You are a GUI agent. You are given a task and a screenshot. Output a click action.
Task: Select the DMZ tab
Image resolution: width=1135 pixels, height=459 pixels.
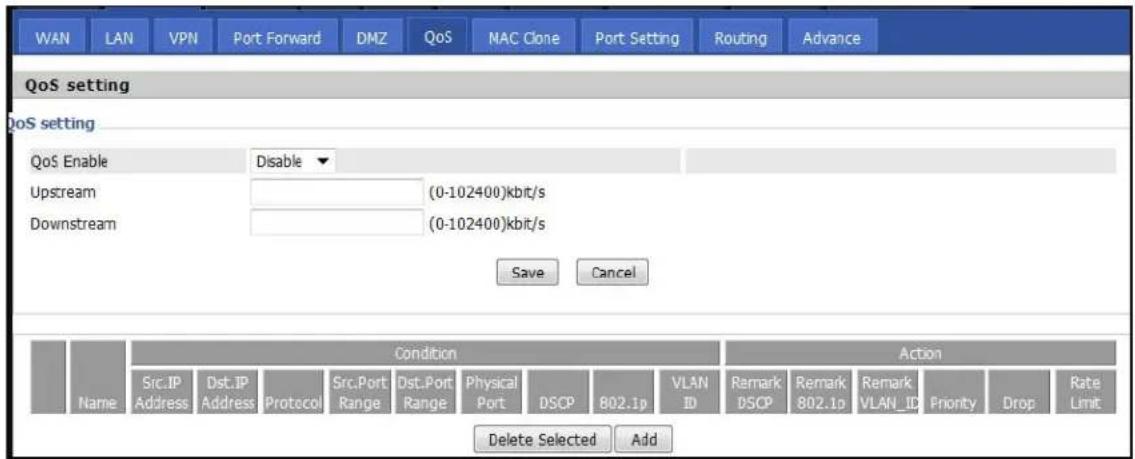371,38
